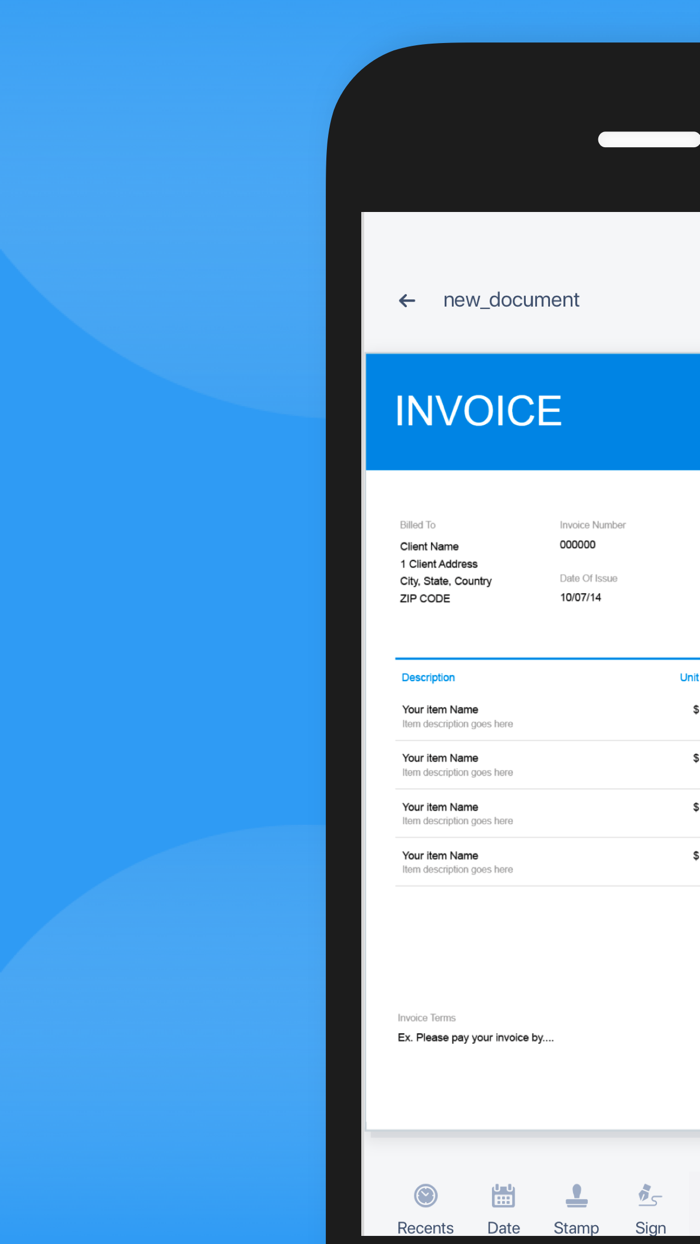Screen dimensions: 700x1244
Task: Select the Client Name text
Action: pyautogui.click(x=429, y=547)
